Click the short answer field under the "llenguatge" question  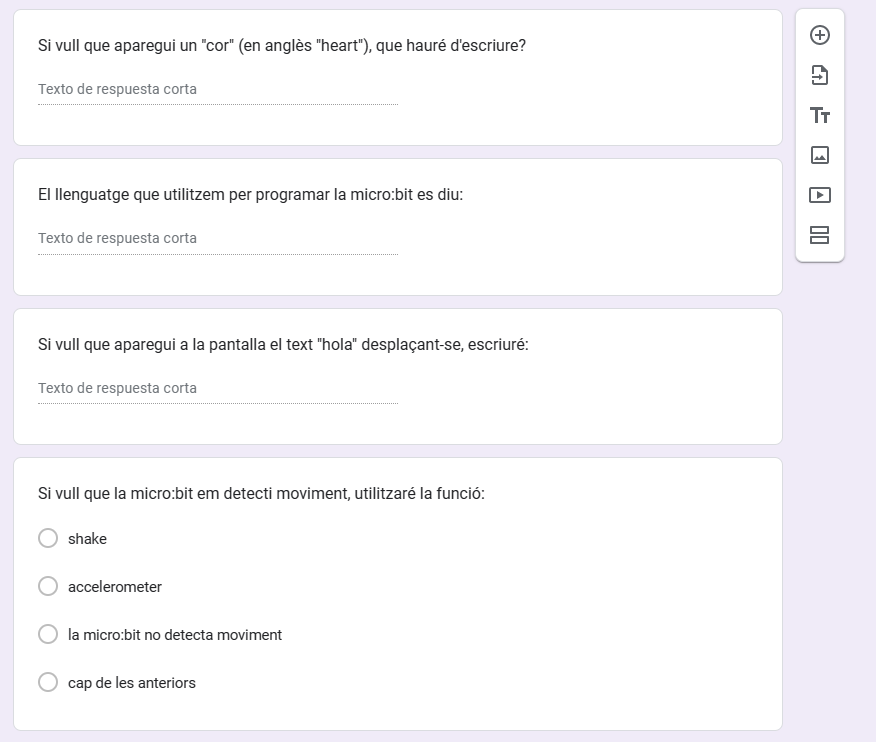[x=217, y=239]
